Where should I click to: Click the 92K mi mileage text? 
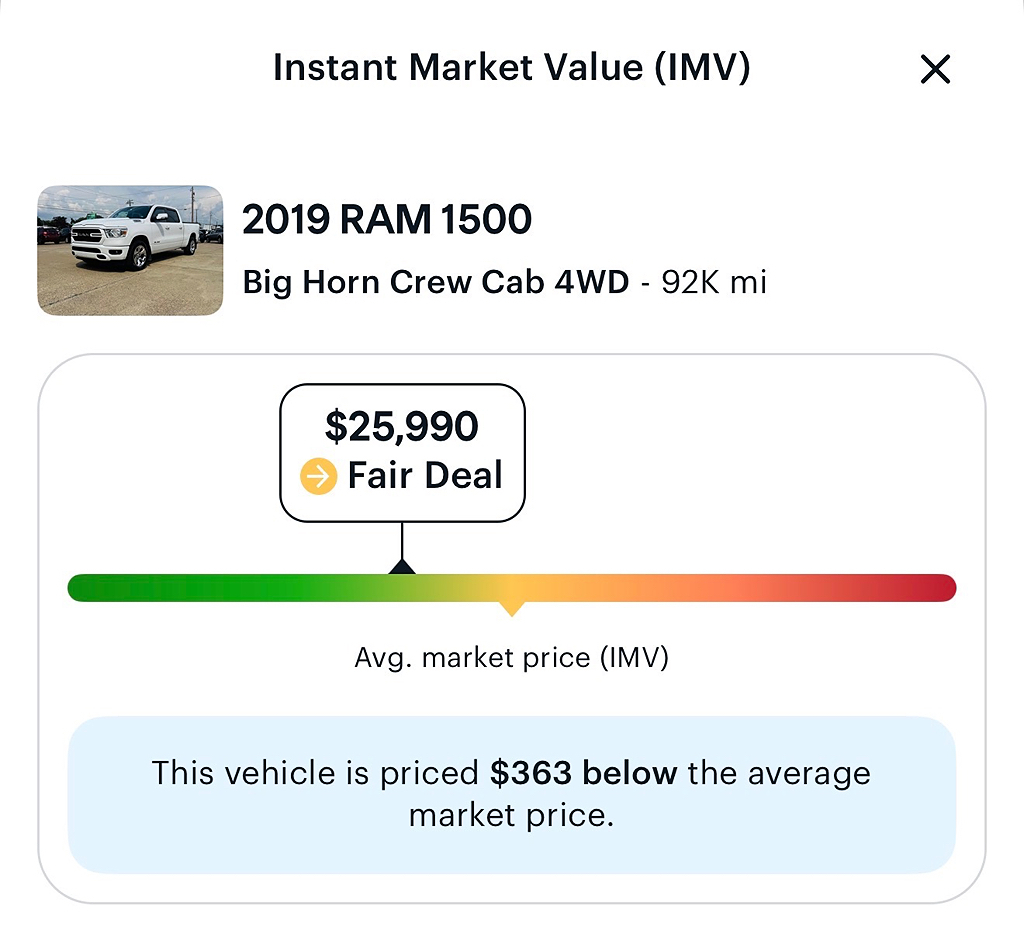pyautogui.click(x=714, y=282)
